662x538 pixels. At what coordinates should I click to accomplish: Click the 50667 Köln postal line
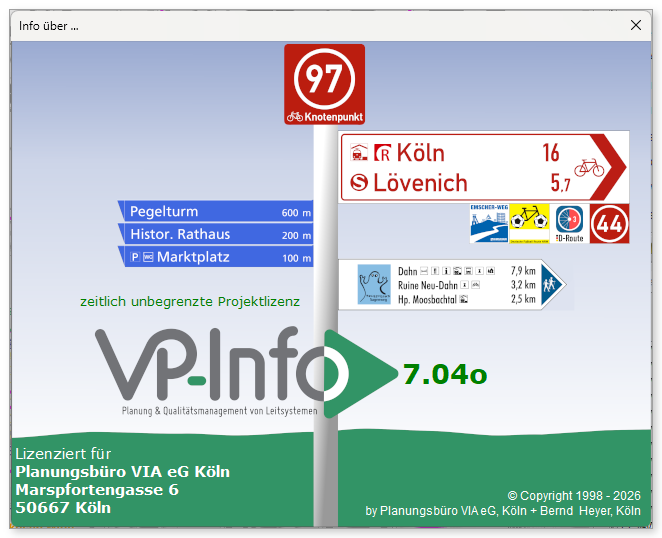[63, 508]
